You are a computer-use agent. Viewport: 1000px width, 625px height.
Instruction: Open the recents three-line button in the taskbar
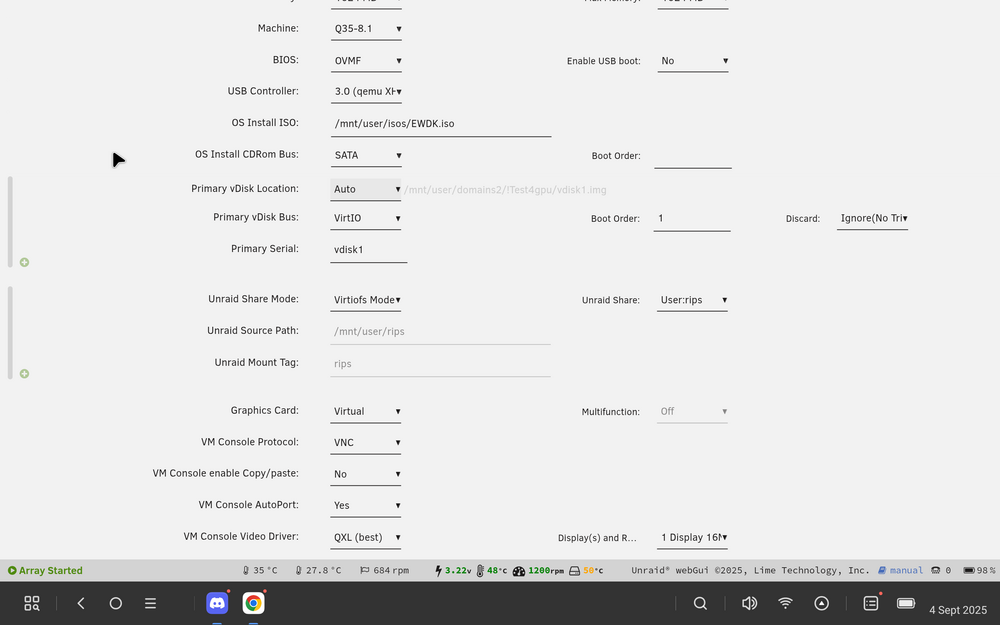[x=150, y=603]
